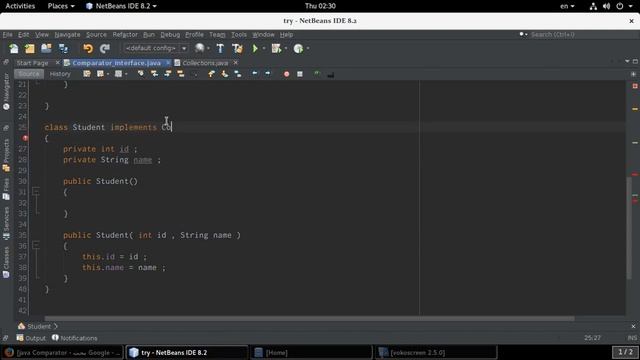Open the Debug Project dropdown arrow

[286, 49]
